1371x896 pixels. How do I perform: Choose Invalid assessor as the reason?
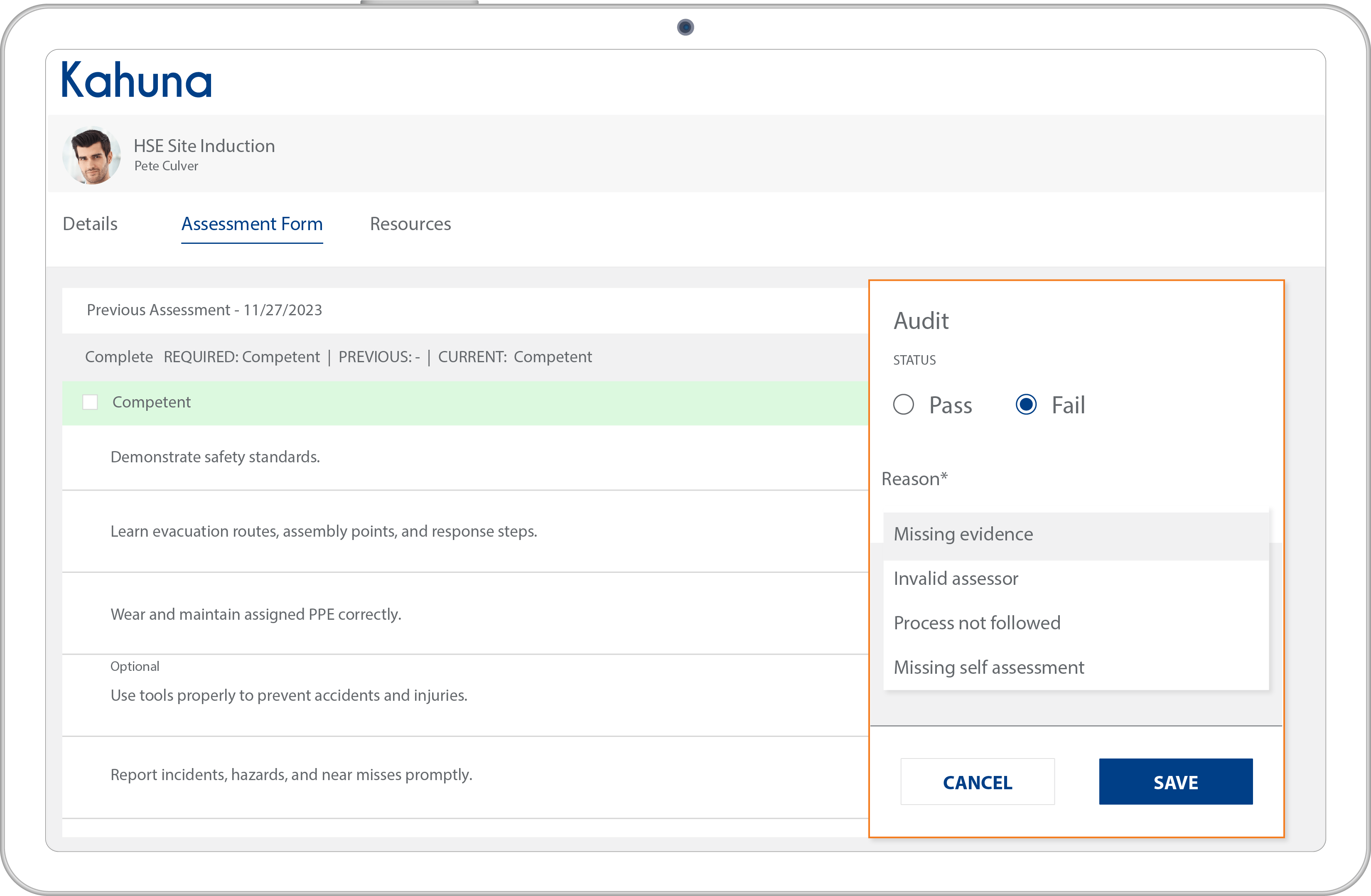[x=1076, y=578]
